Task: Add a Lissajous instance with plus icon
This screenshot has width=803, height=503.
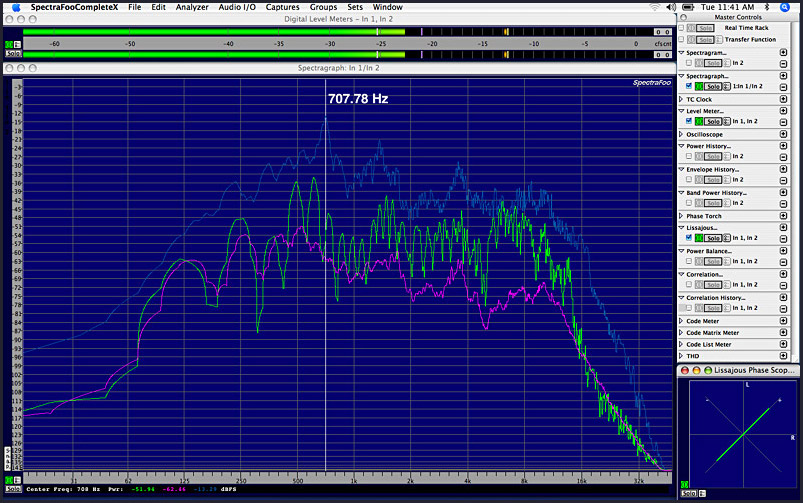Action: (783, 227)
